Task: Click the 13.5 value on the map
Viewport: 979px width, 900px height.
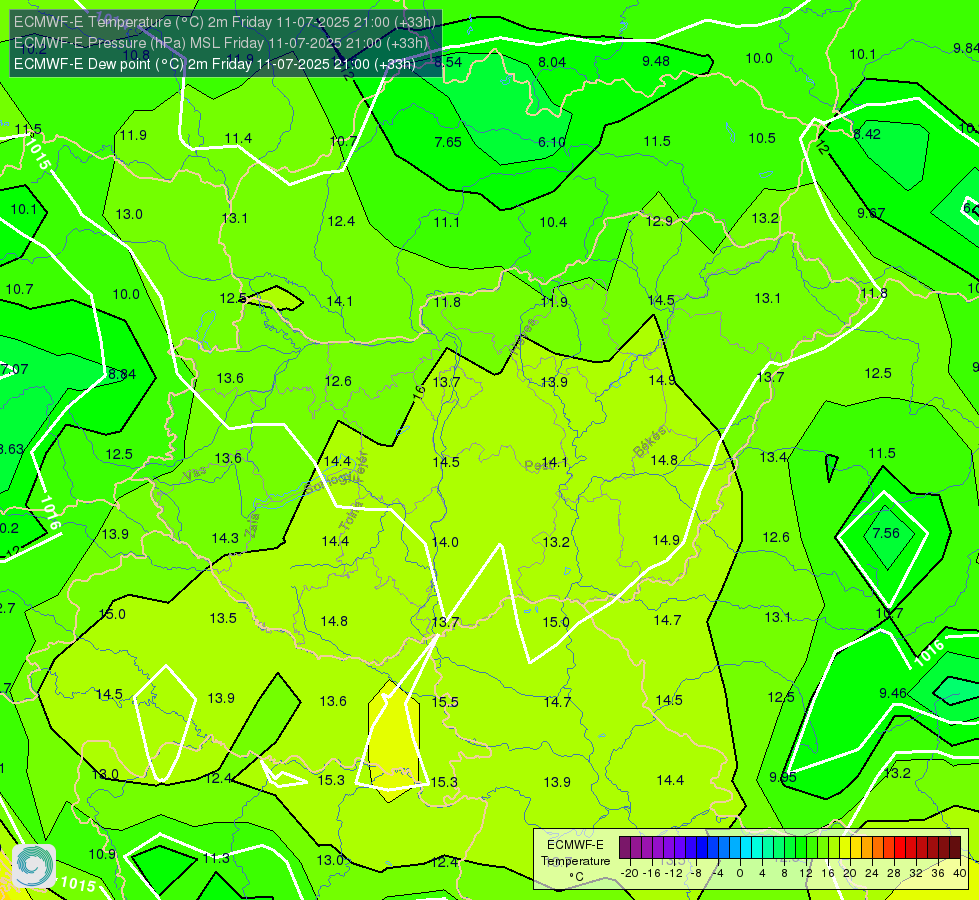Action: (223, 618)
